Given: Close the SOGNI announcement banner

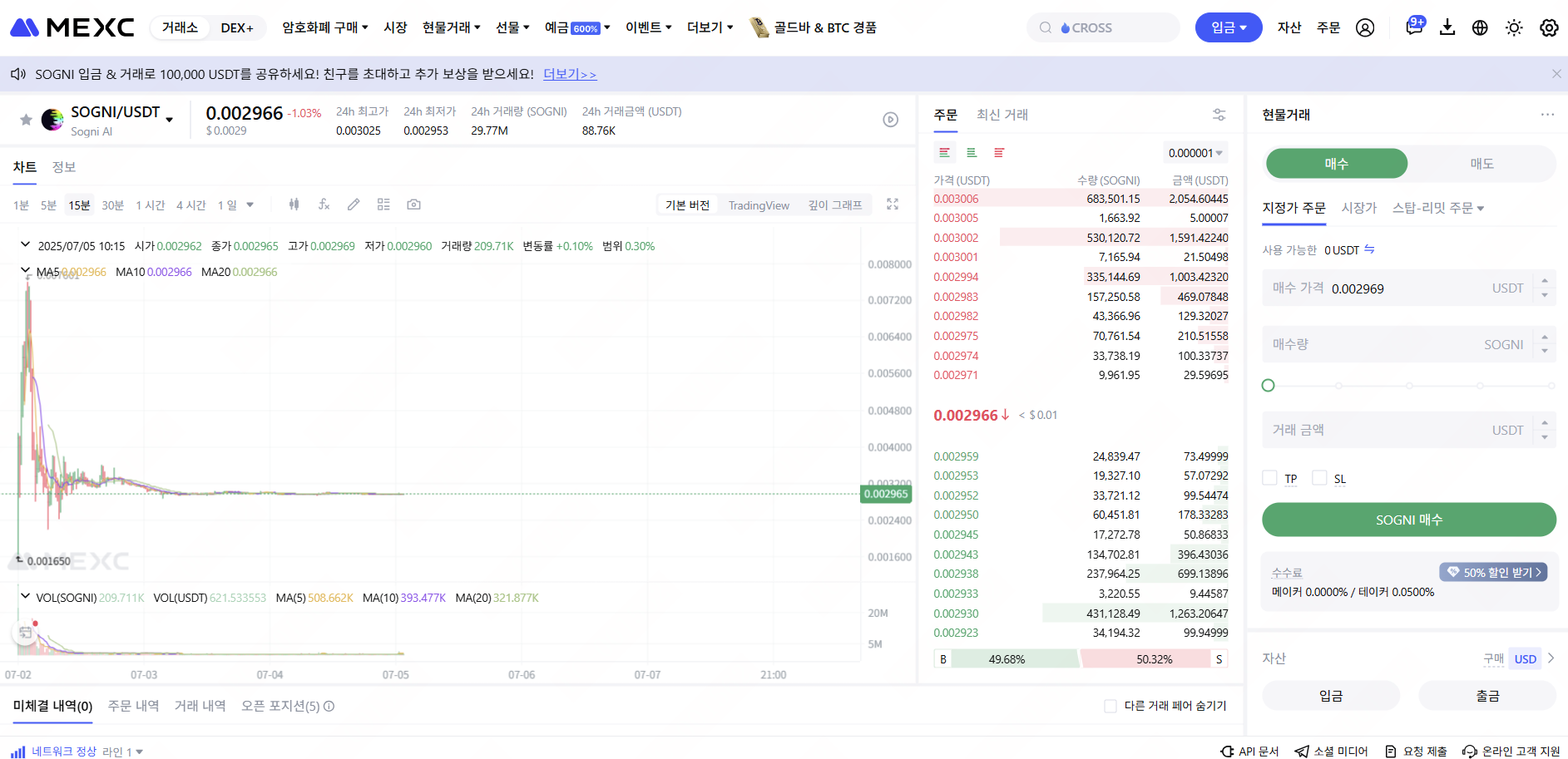Looking at the screenshot, I should click(1556, 74).
